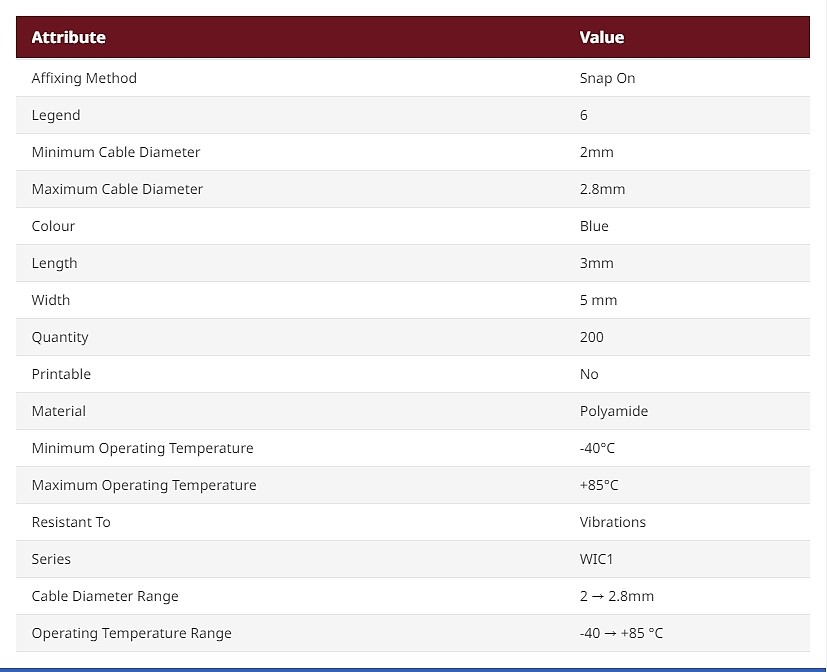
Task: Select the WIC1 series value
Action: point(596,559)
